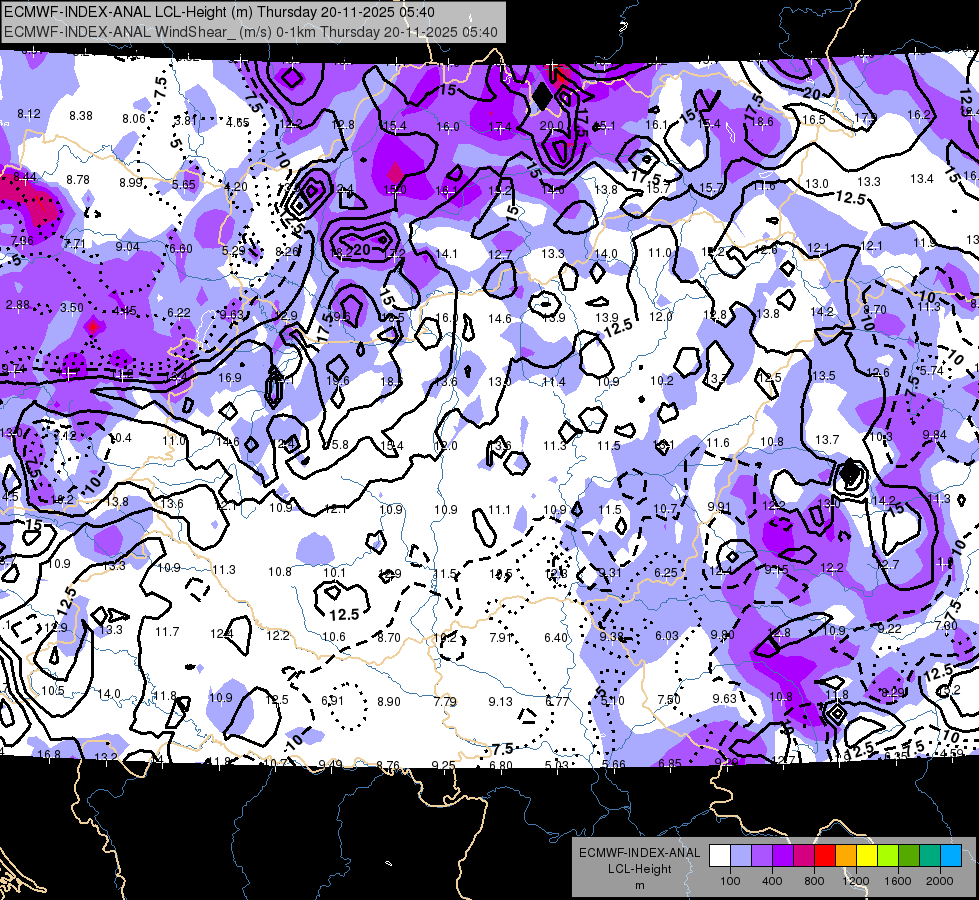Click the grid value '8.38'
This screenshot has width=979, height=900.
coord(81,116)
